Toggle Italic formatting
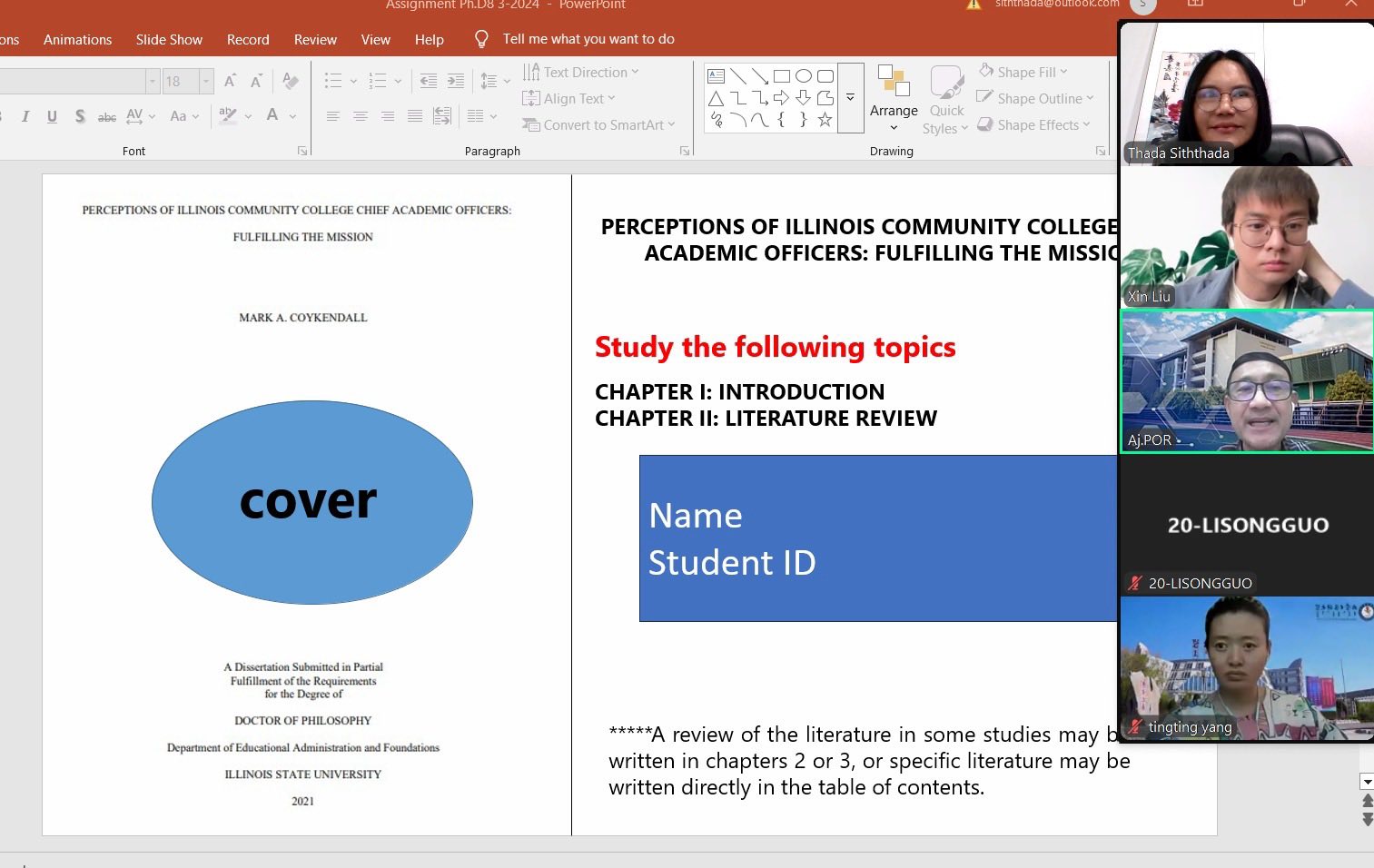Image resolution: width=1374 pixels, height=868 pixels. click(25, 115)
